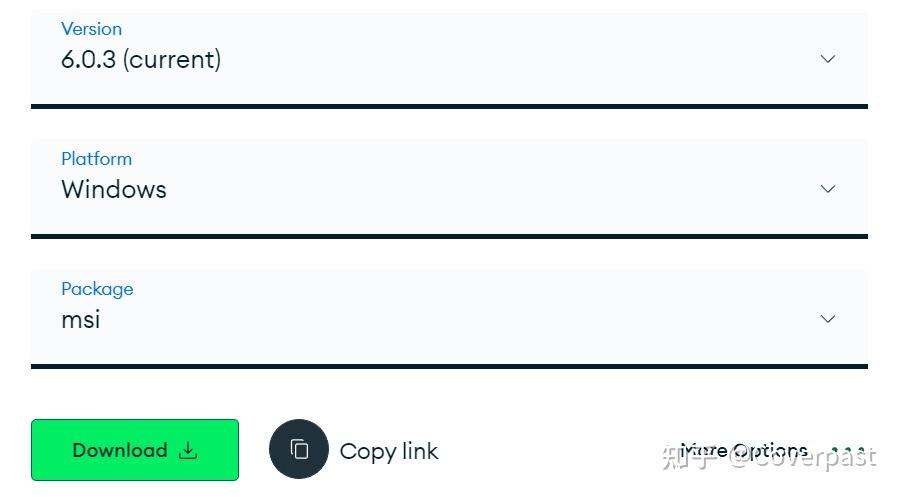Expand the Package dropdown using its chevron
Screen dimensions: 899x497
pyautogui.click(x=827, y=319)
